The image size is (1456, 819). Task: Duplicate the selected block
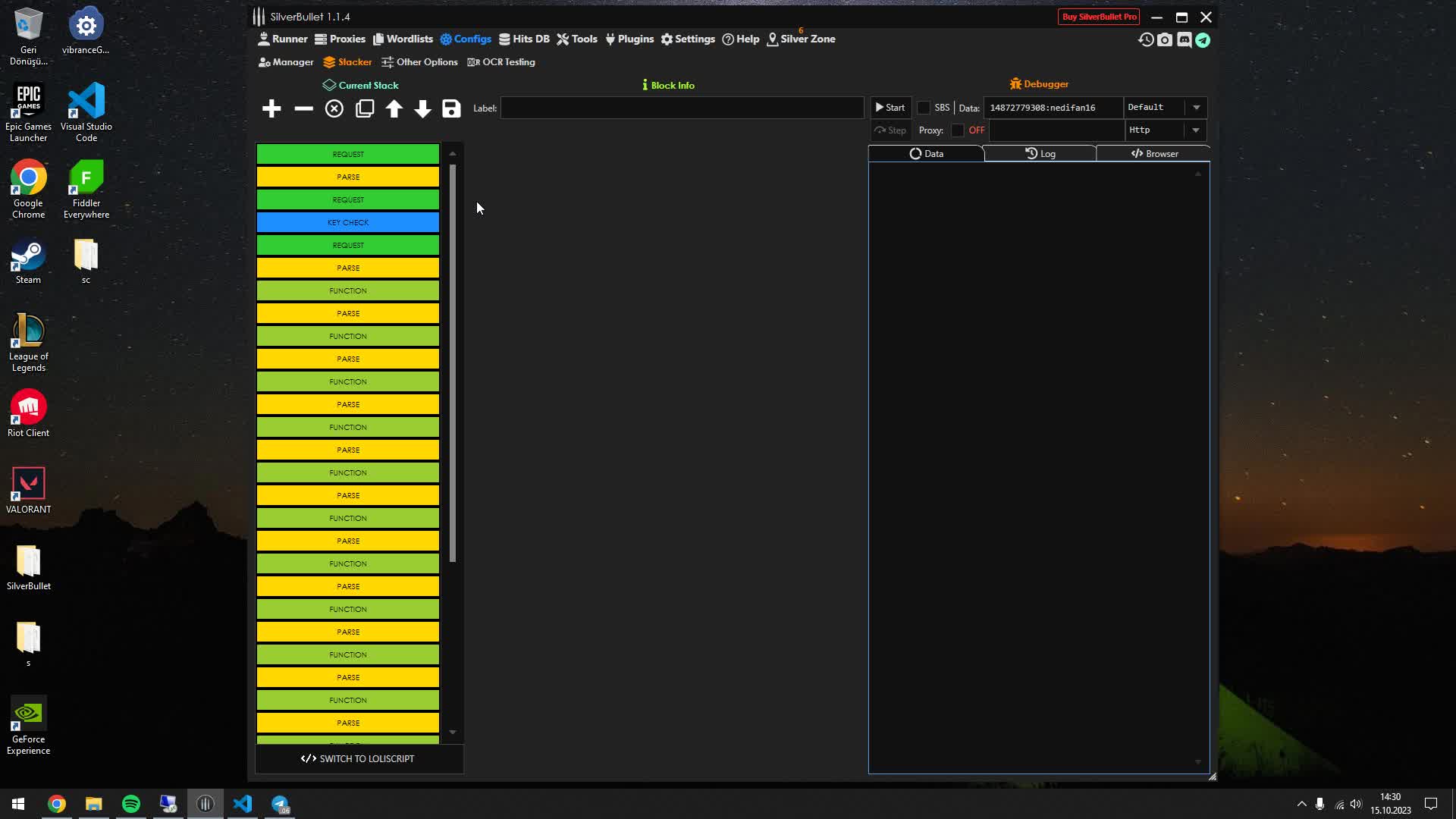click(365, 108)
